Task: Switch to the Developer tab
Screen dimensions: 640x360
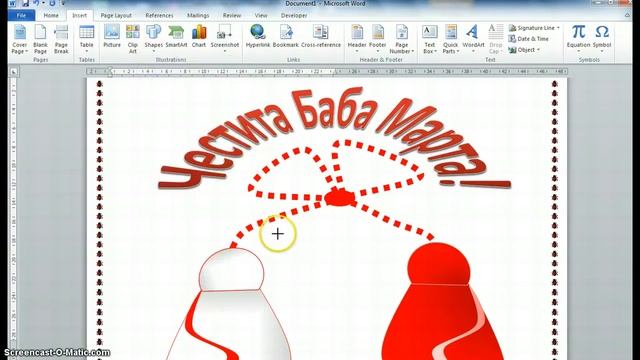Action: pos(294,16)
